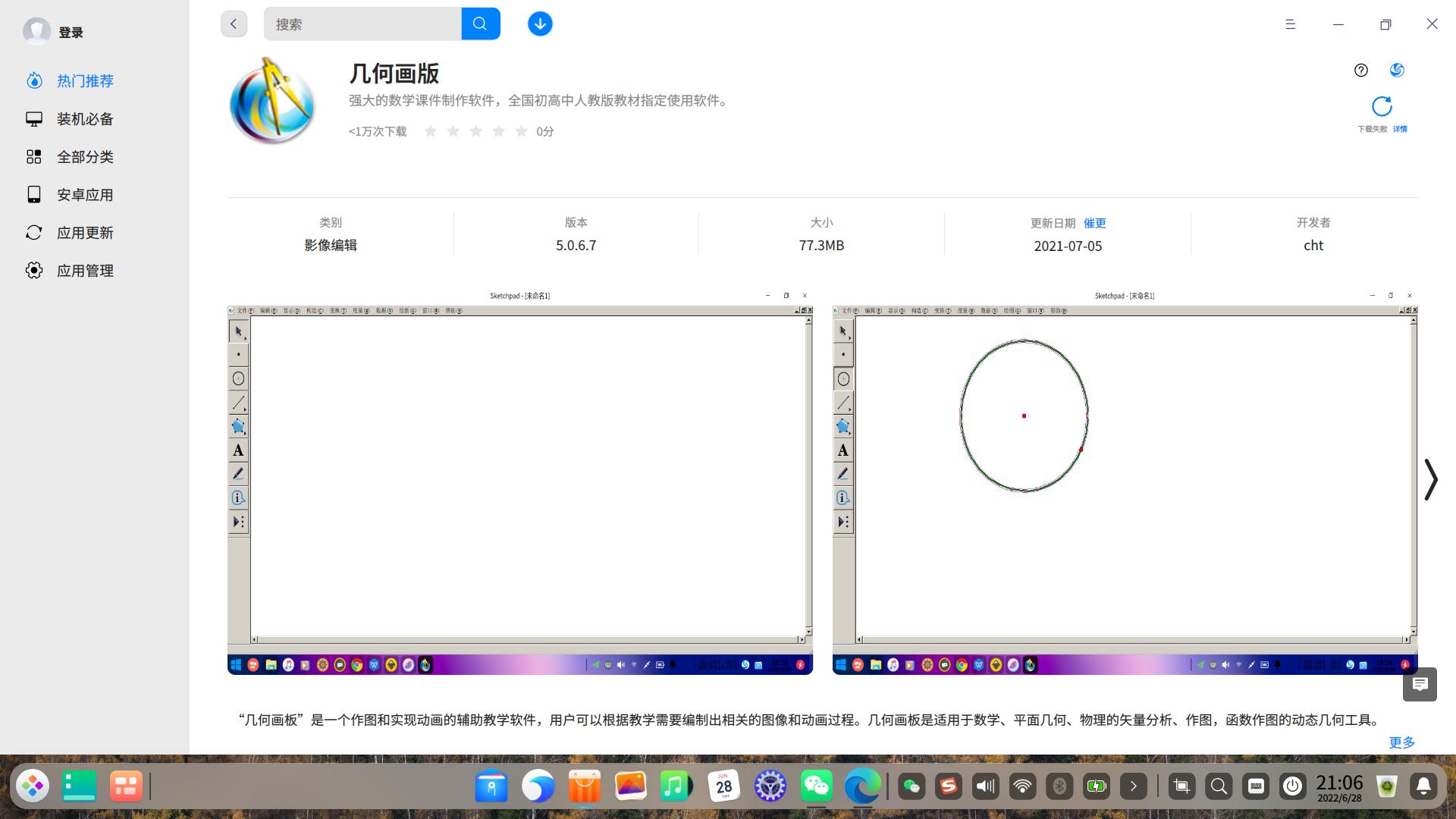This screenshot has width=1456, height=819.
Task: Select 全部分类 in the sidebar
Action: (x=84, y=157)
